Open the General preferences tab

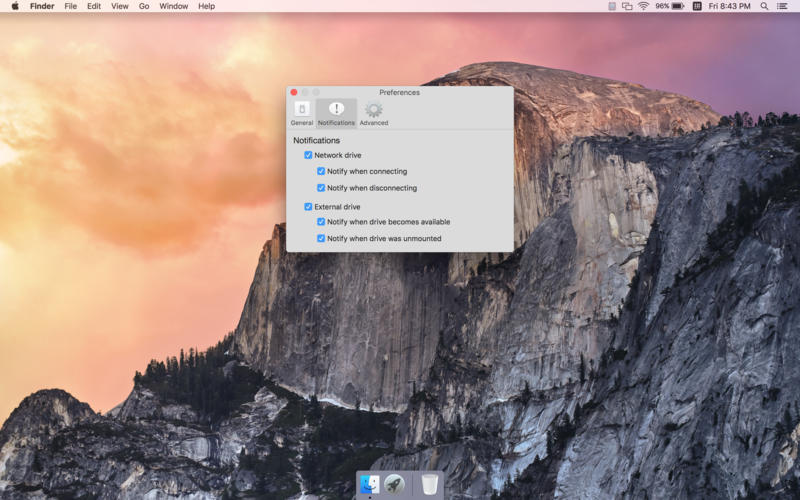pyautogui.click(x=302, y=113)
